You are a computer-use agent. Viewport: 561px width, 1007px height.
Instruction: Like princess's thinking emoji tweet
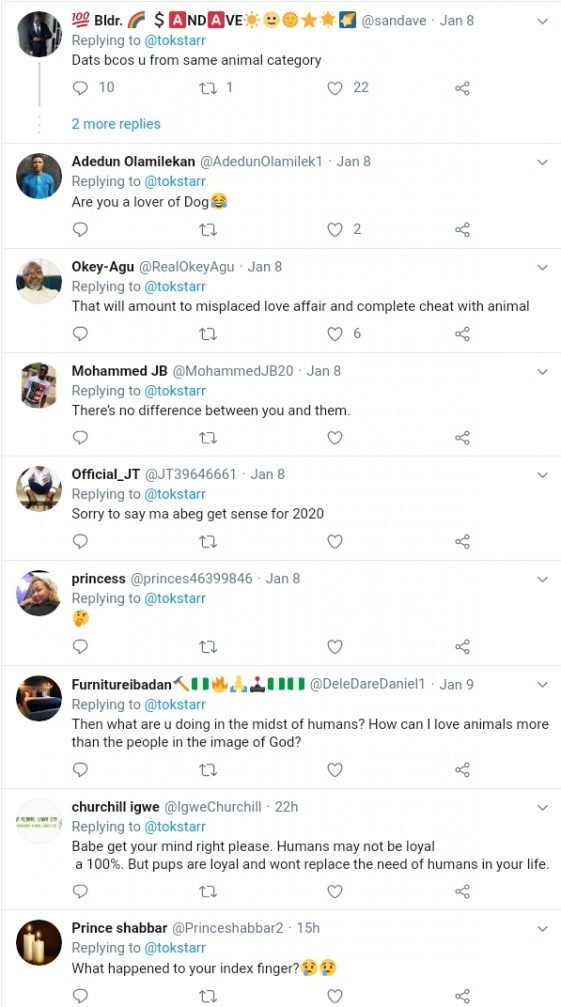335,646
